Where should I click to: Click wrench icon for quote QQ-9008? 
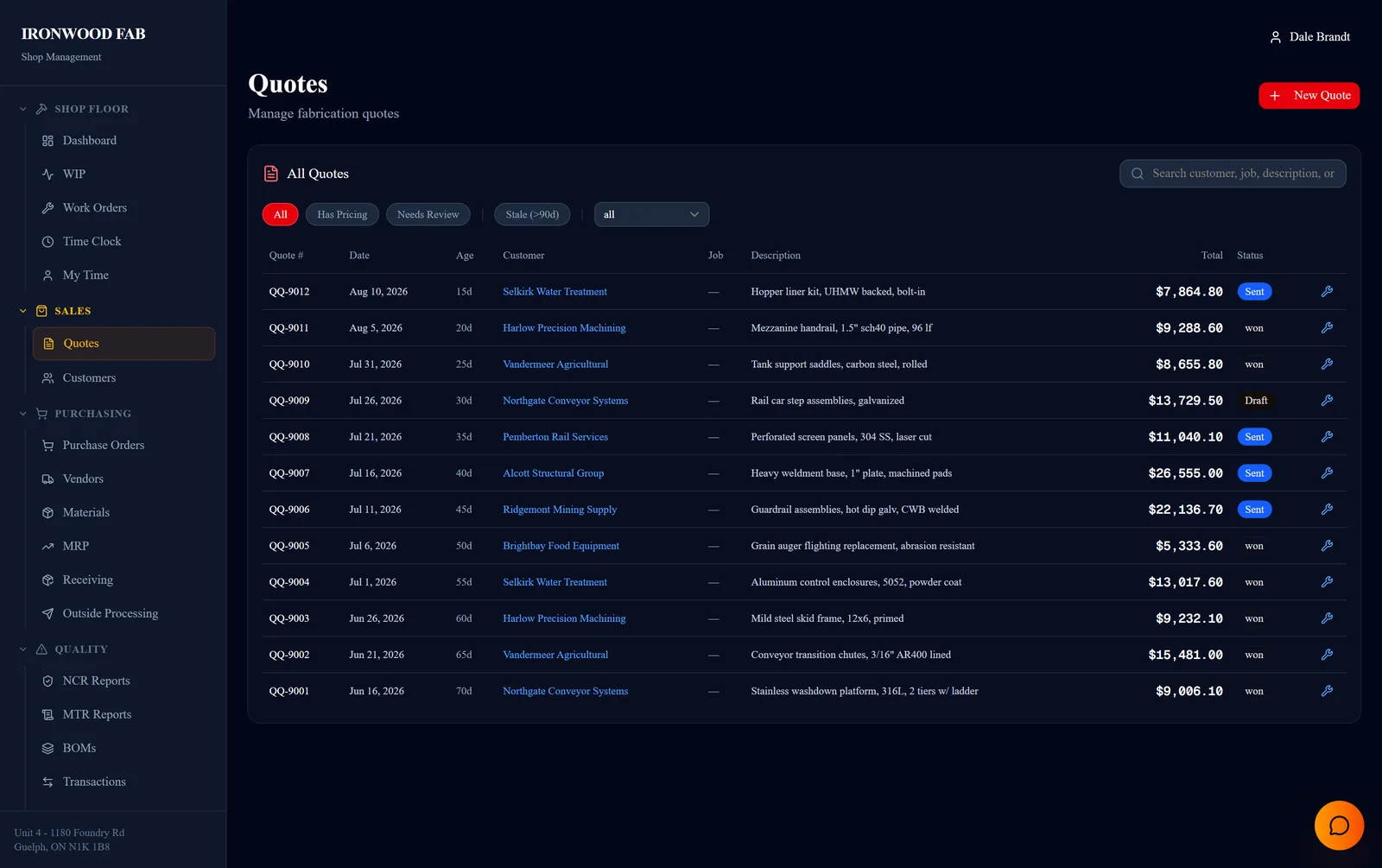click(x=1327, y=437)
